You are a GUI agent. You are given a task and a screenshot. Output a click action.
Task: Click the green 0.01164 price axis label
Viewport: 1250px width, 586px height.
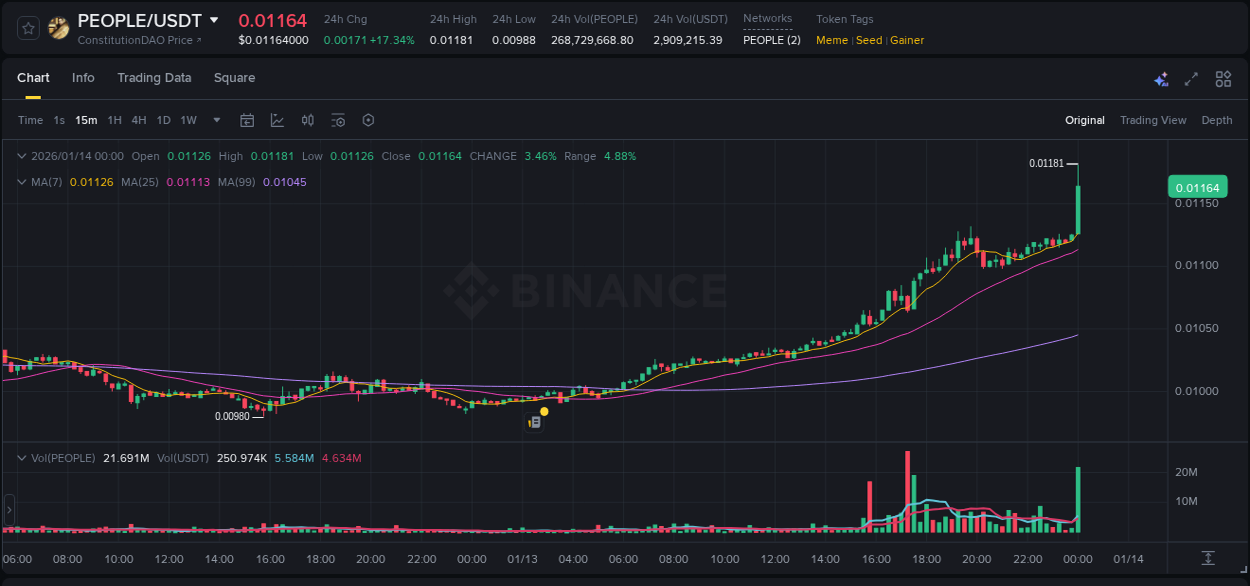1196,187
